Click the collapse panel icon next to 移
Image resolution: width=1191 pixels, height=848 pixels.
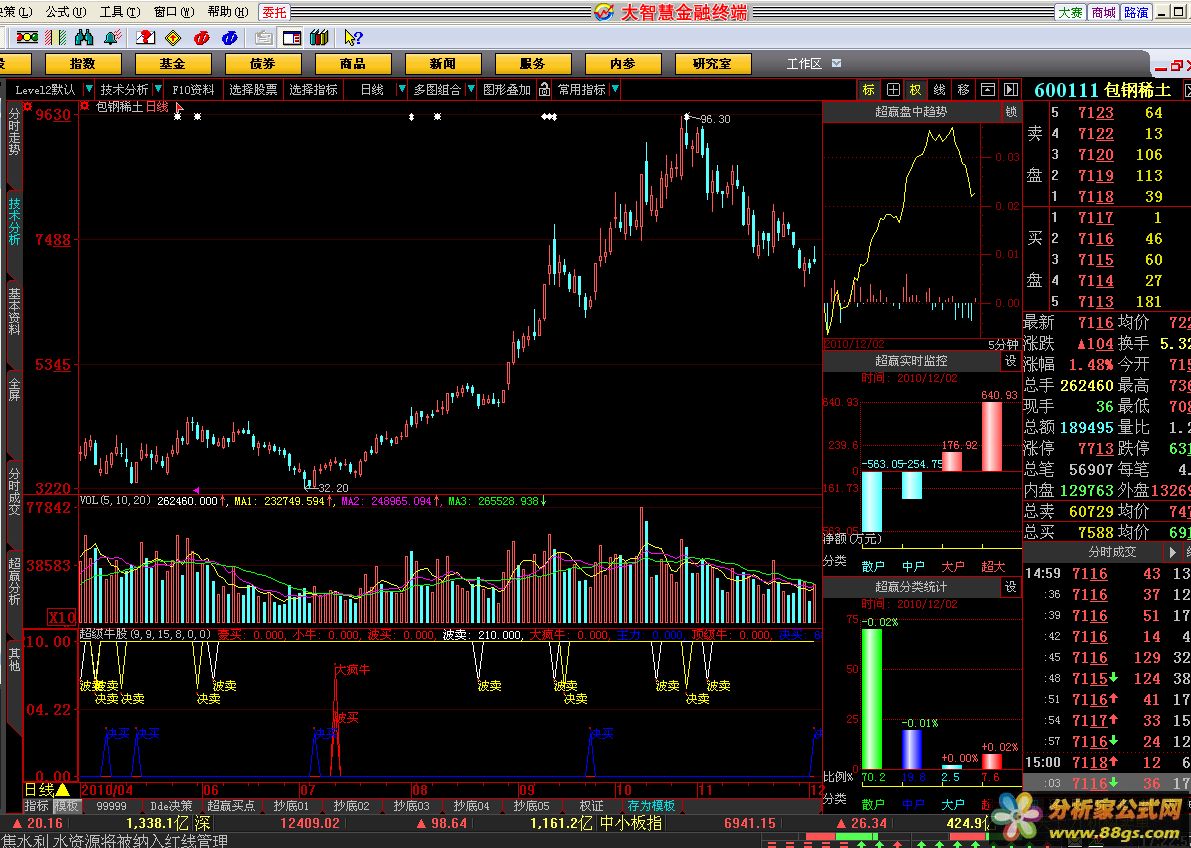(x=987, y=90)
